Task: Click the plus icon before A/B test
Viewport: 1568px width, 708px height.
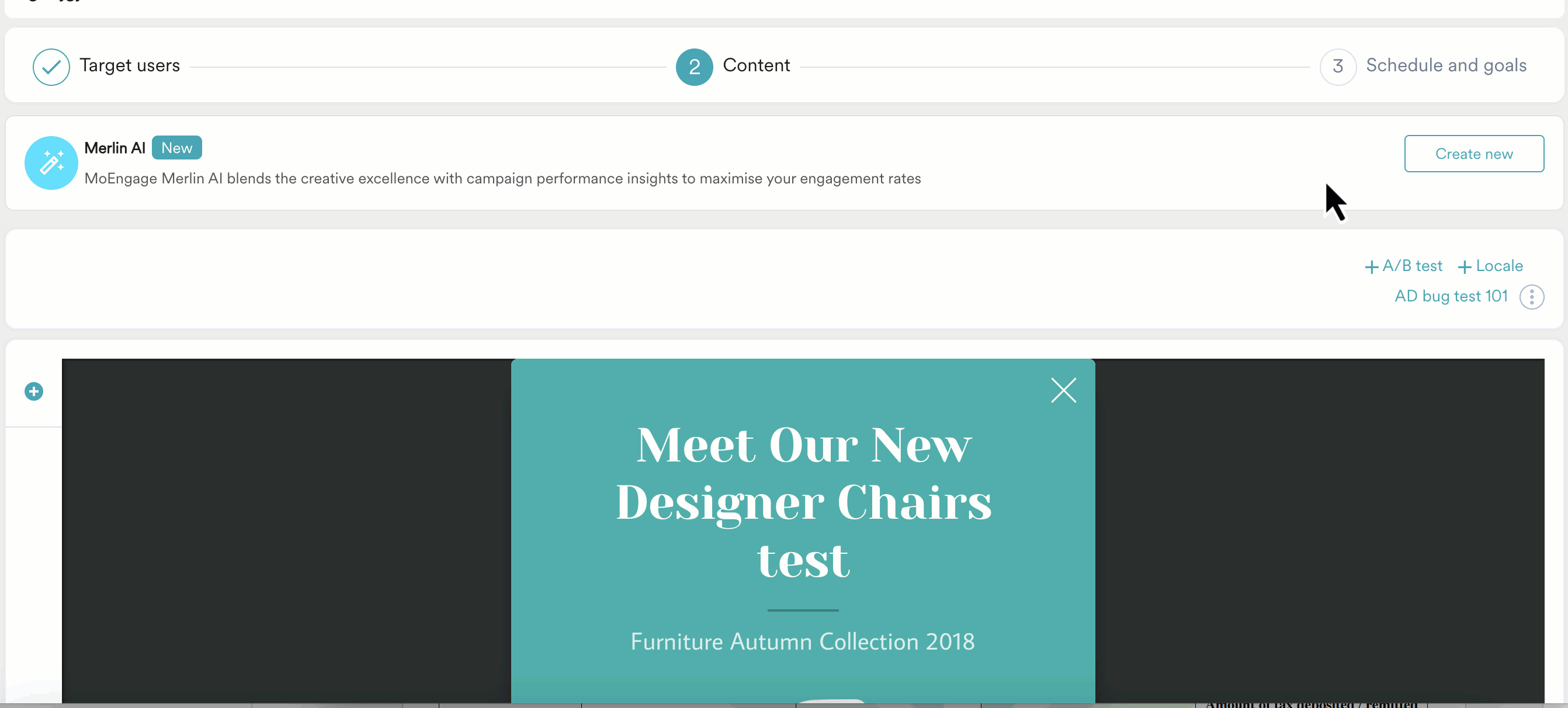Action: click(x=1371, y=266)
